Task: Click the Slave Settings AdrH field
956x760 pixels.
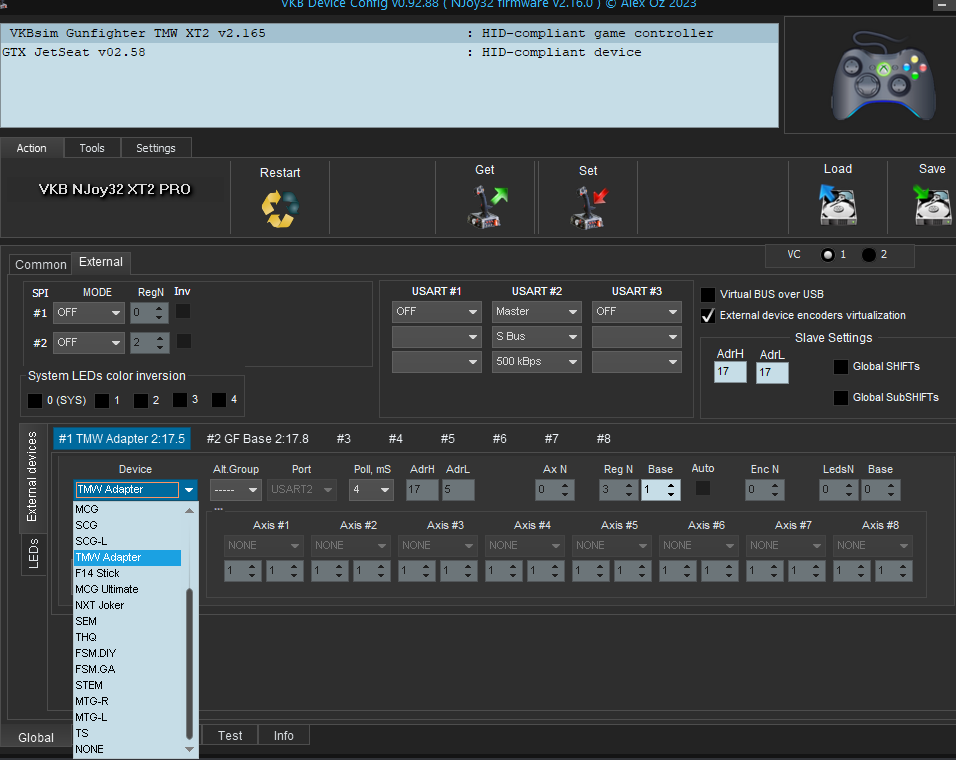Action: click(730, 372)
